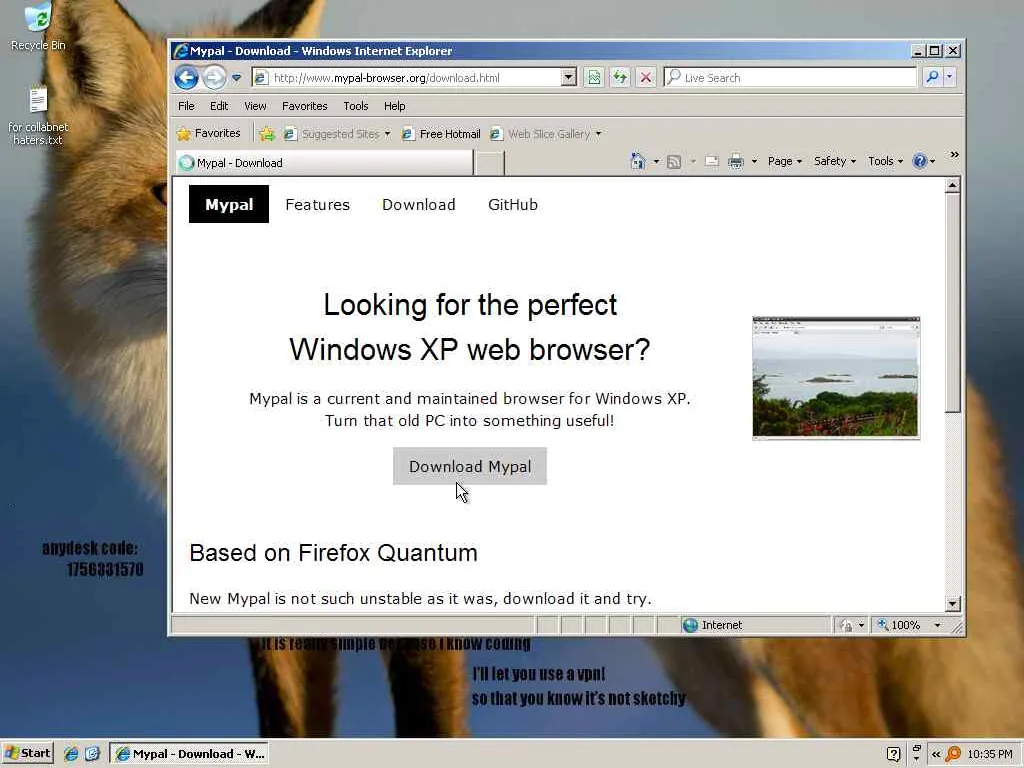Click the Feeds RSS icon
Image resolution: width=1024 pixels, height=768 pixels.
coord(674,161)
